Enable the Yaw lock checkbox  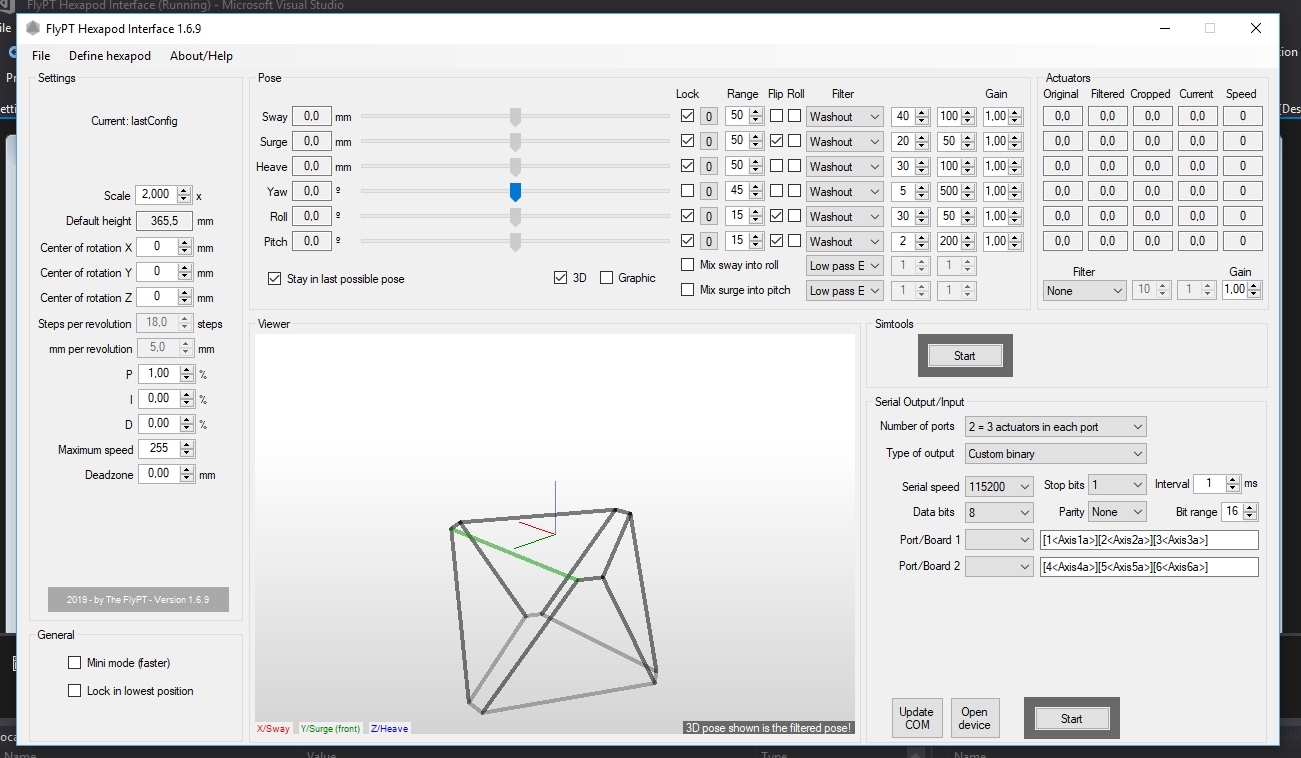687,191
